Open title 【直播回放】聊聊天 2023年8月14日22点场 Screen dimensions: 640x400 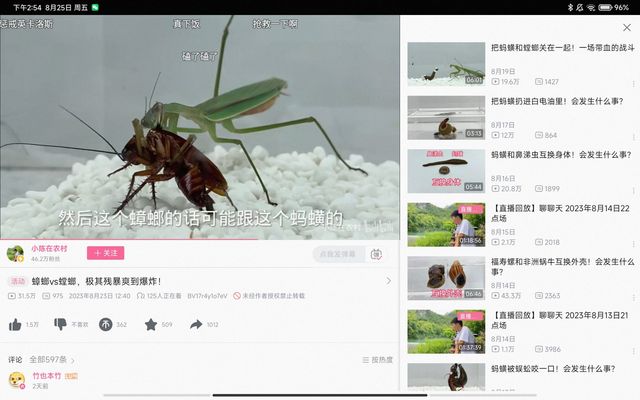tap(560, 213)
